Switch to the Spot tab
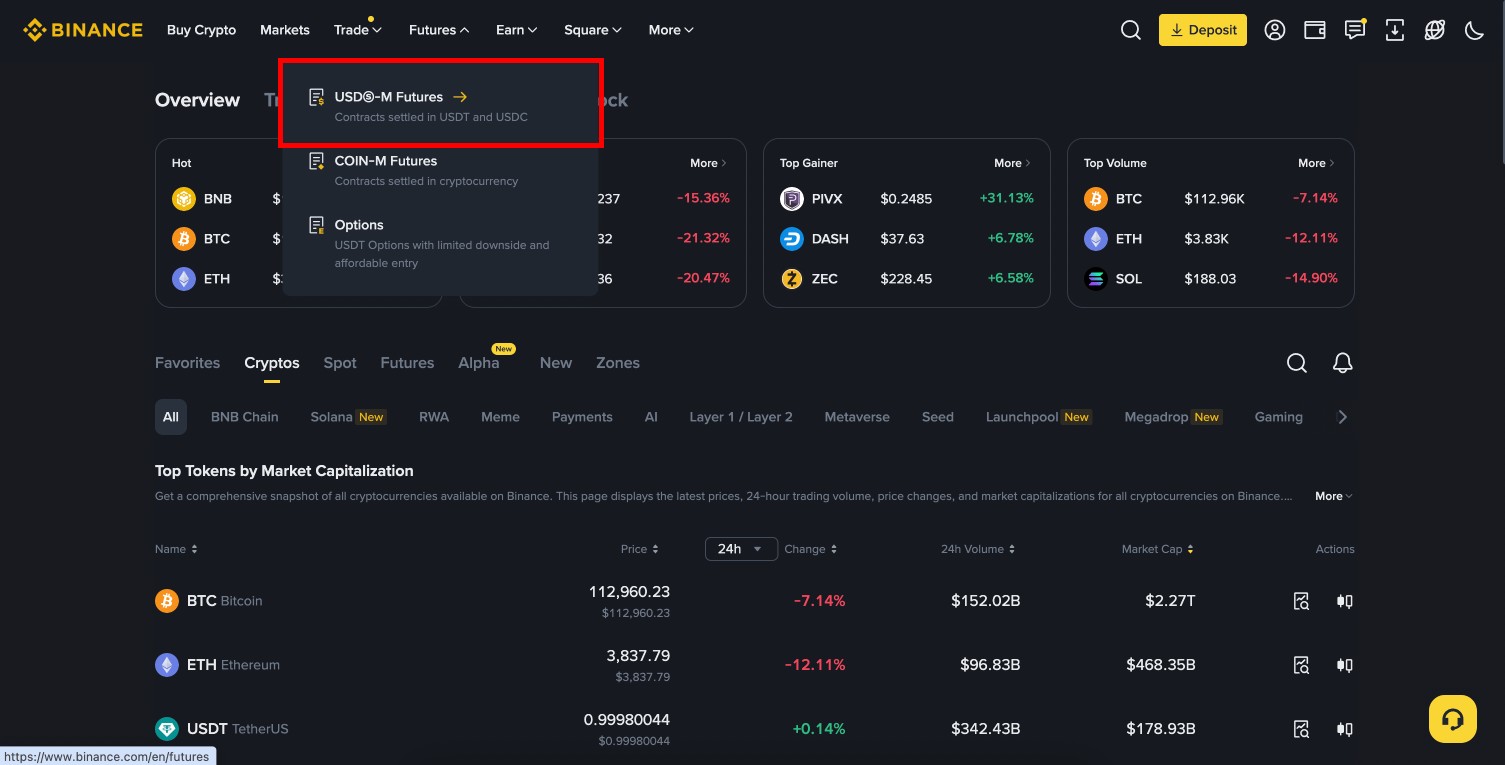 [340, 363]
